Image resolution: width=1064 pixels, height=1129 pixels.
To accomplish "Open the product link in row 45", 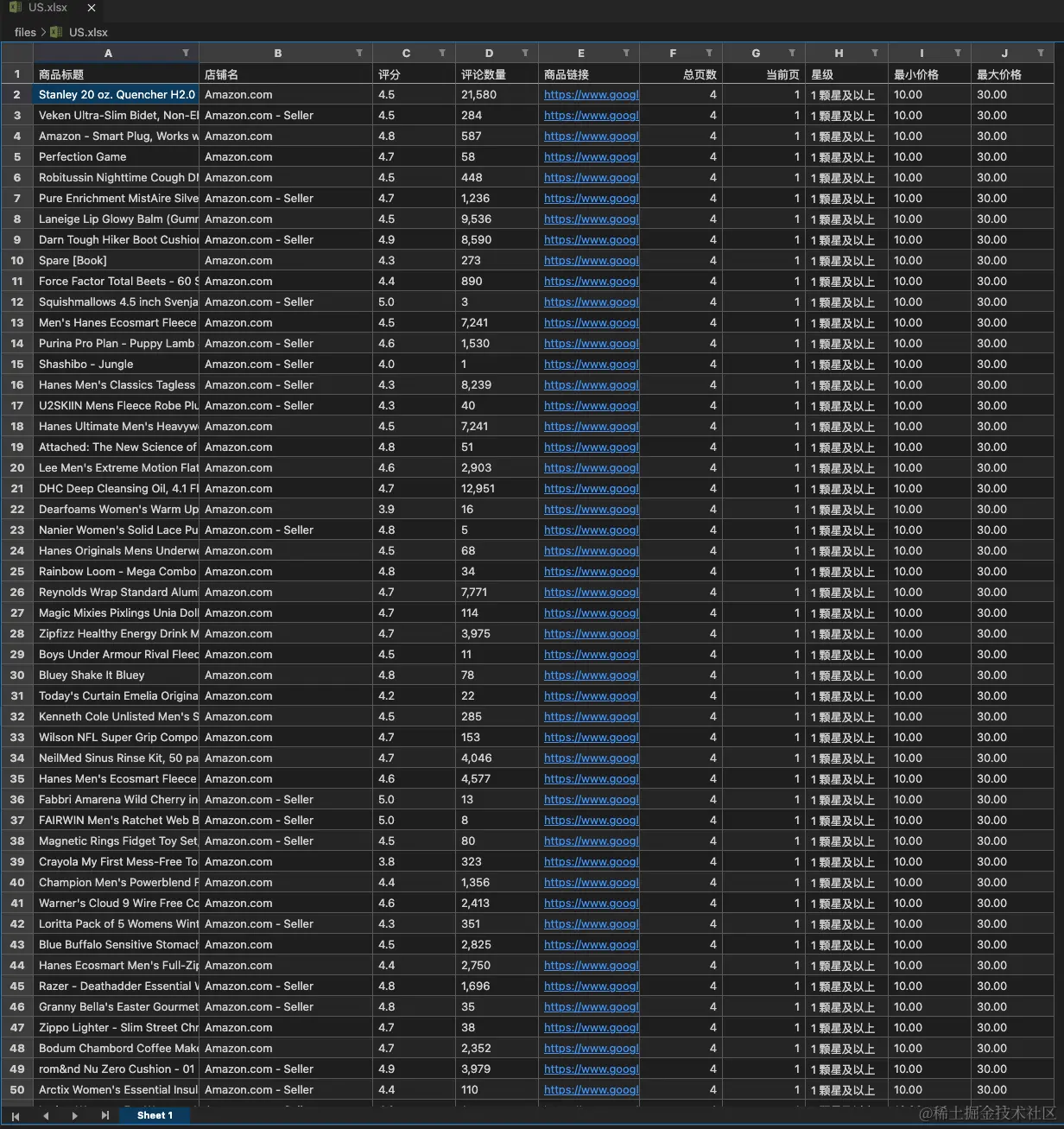I will 591,986.
